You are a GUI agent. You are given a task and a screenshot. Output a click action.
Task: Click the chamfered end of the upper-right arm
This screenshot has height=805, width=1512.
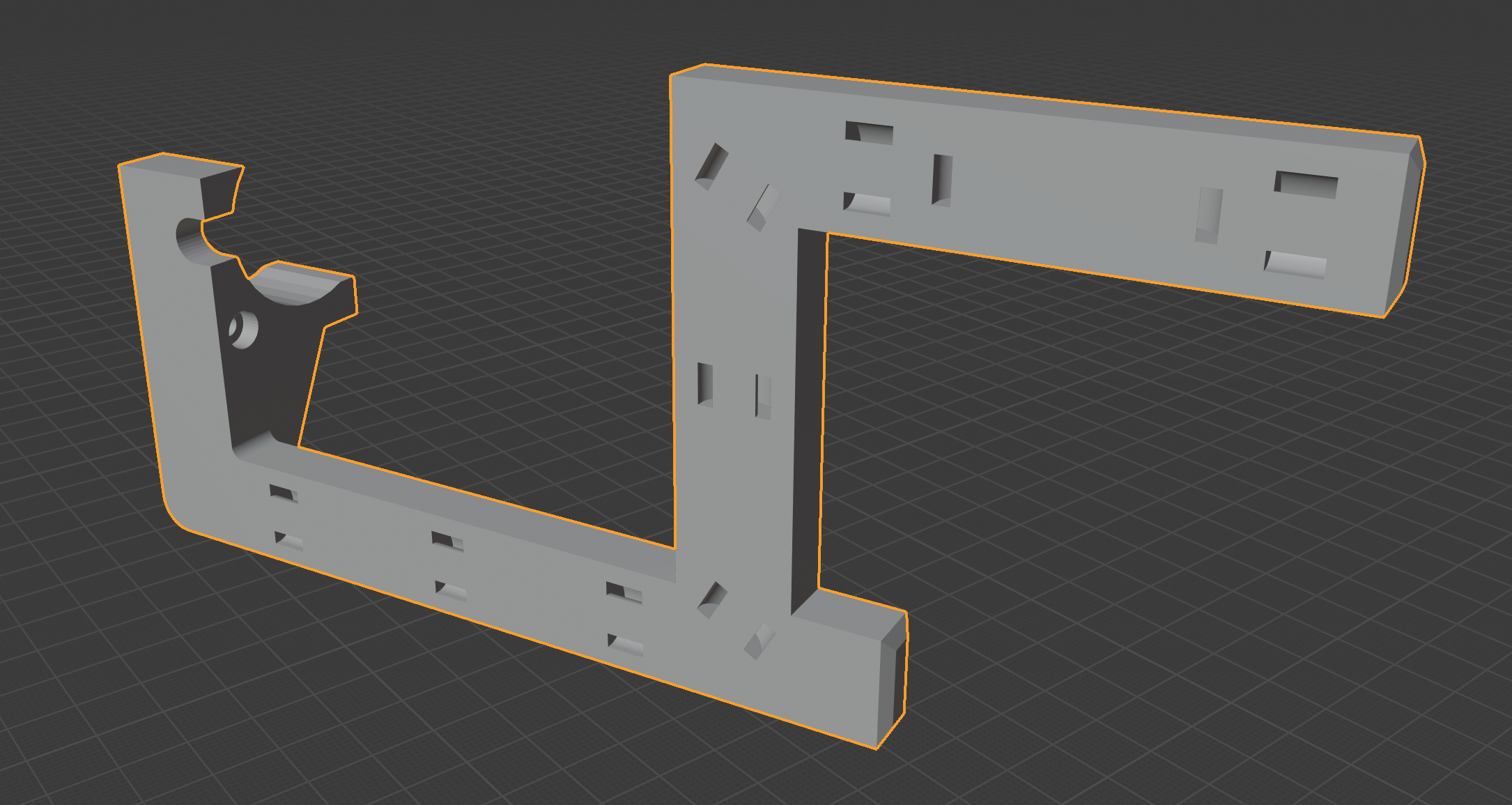click(1404, 227)
